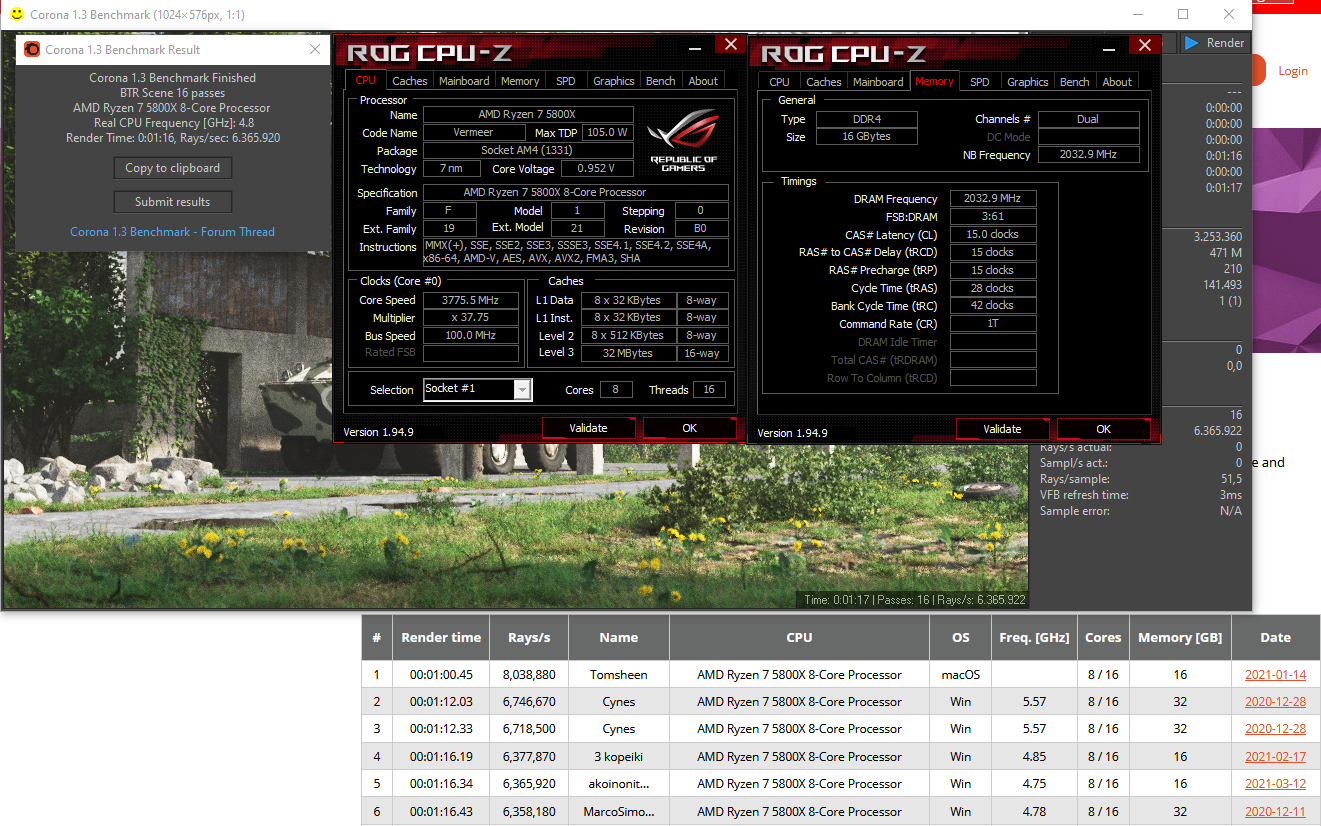Click Copy to clipboard button

173,168
